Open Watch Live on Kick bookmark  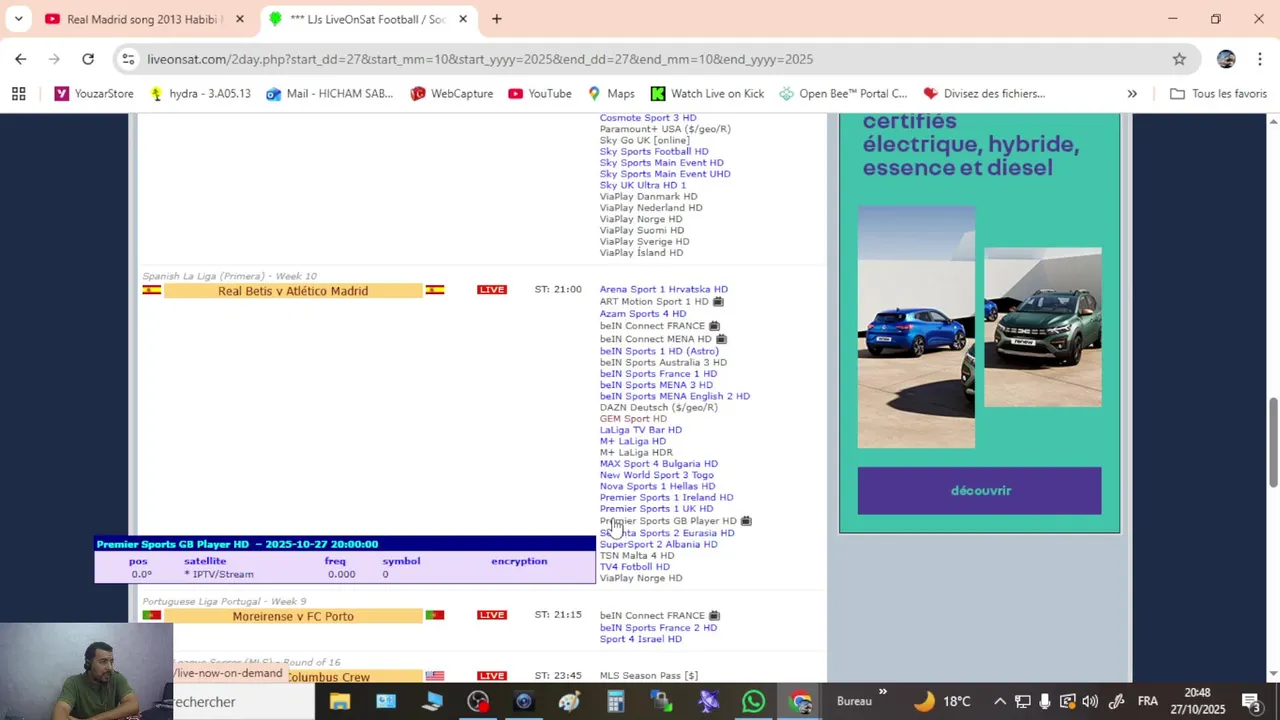click(x=707, y=93)
